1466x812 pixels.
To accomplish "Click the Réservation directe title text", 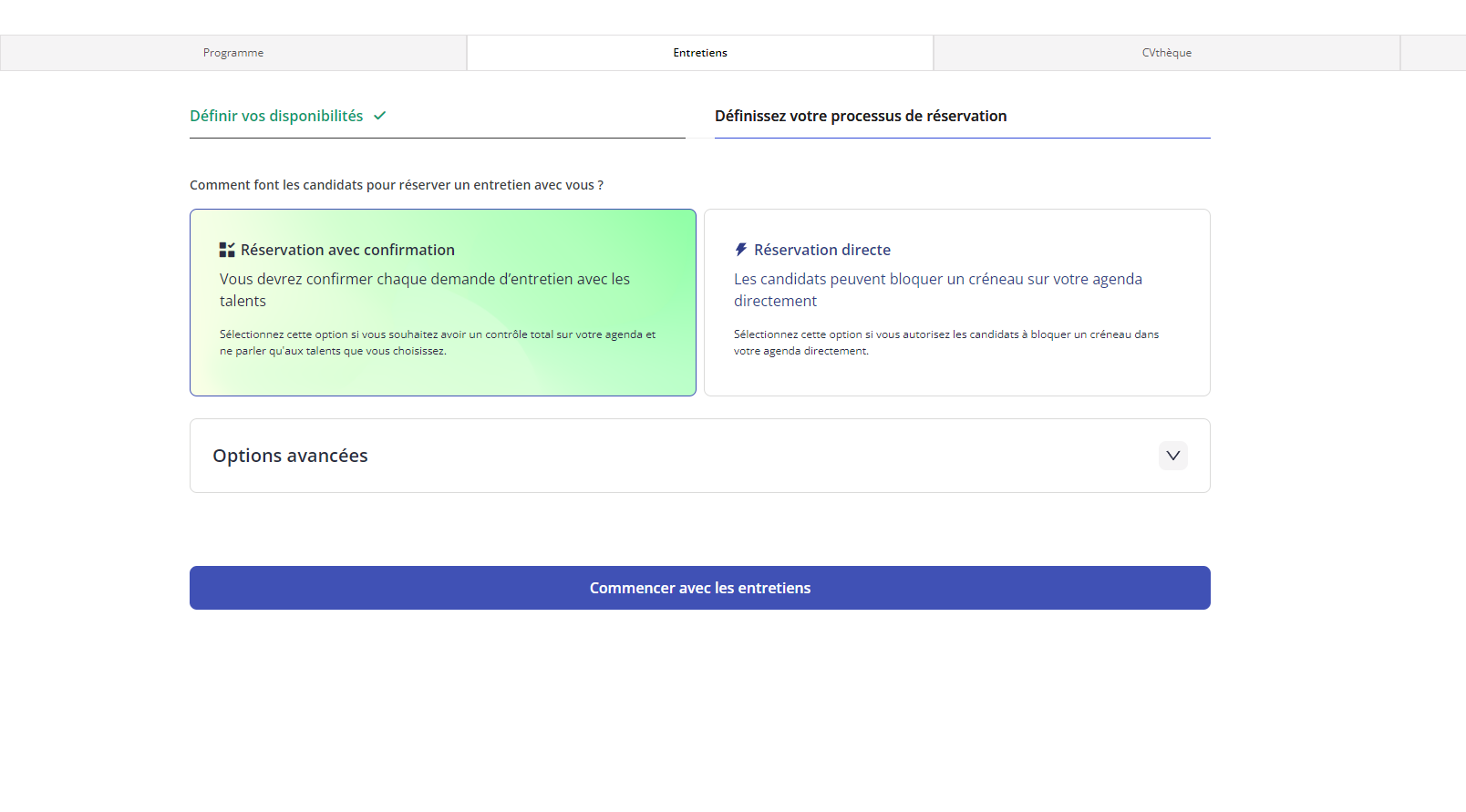I will pos(821,250).
